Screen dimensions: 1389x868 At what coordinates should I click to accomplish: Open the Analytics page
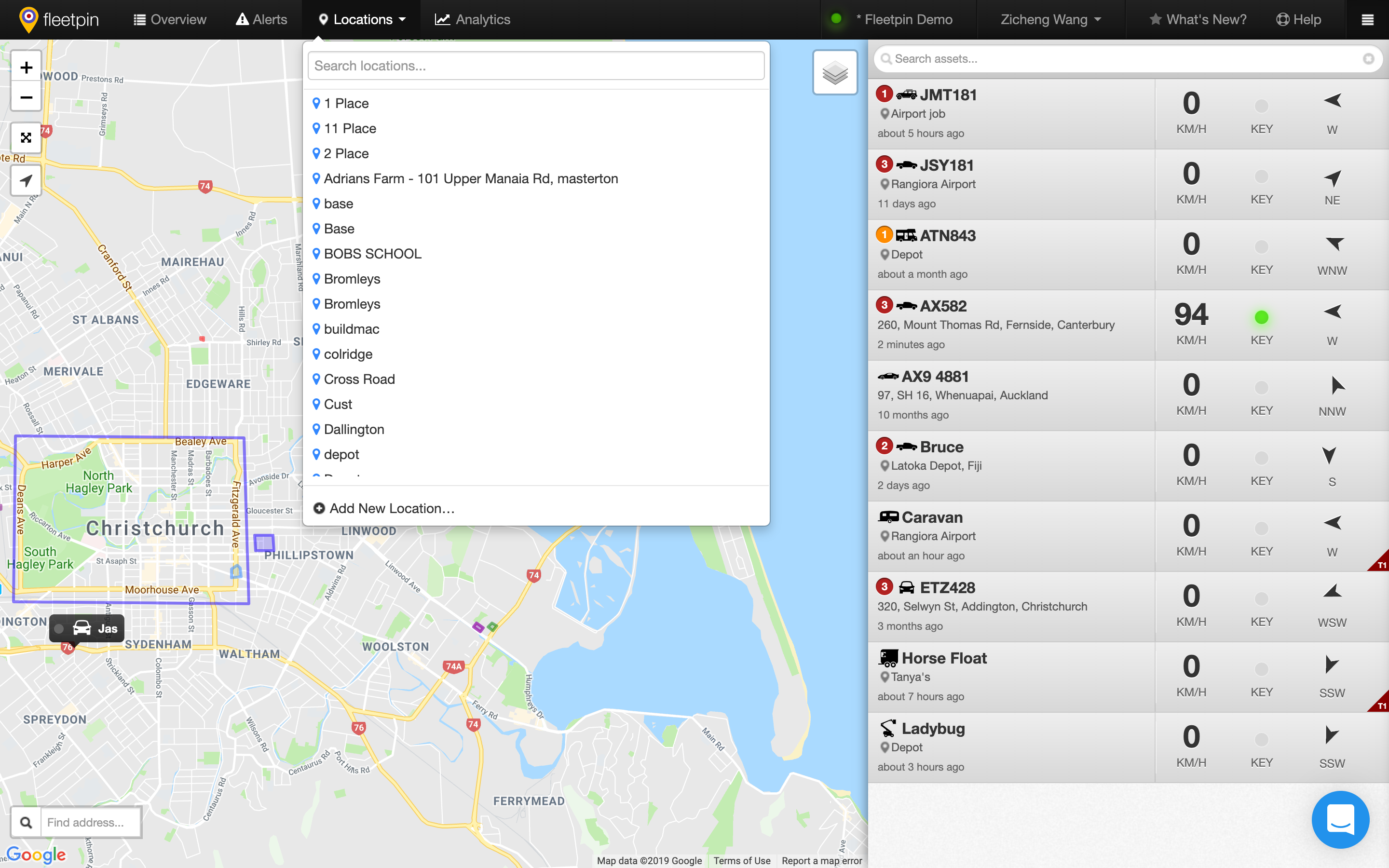pos(472,19)
